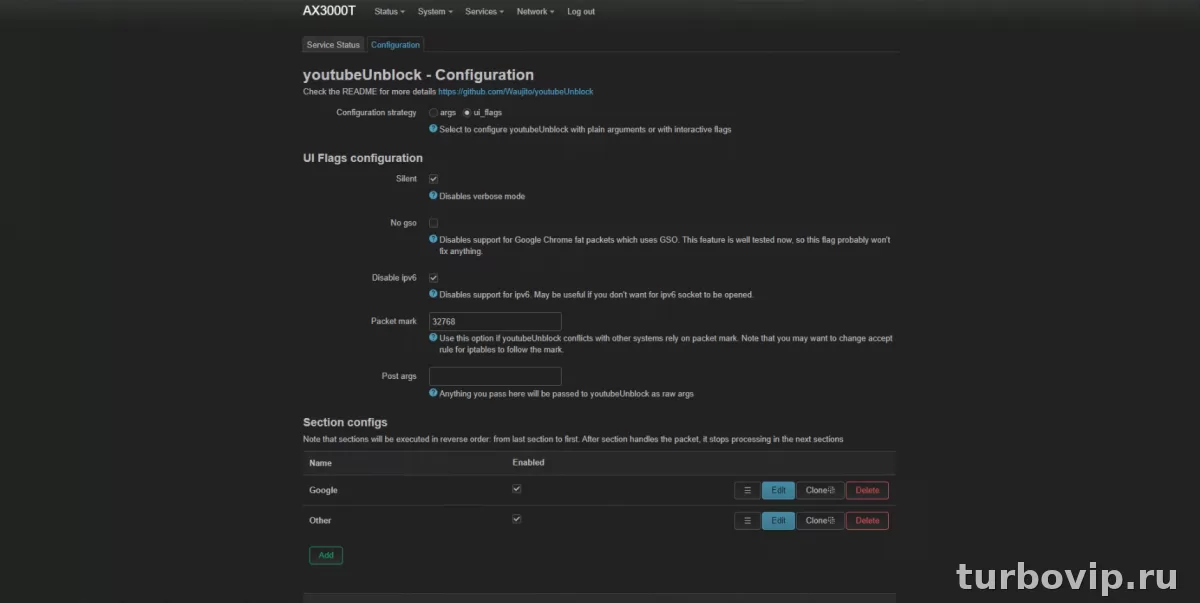Click help icon under Packet mark field
Image resolution: width=1200 pixels, height=603 pixels.
click(x=433, y=338)
